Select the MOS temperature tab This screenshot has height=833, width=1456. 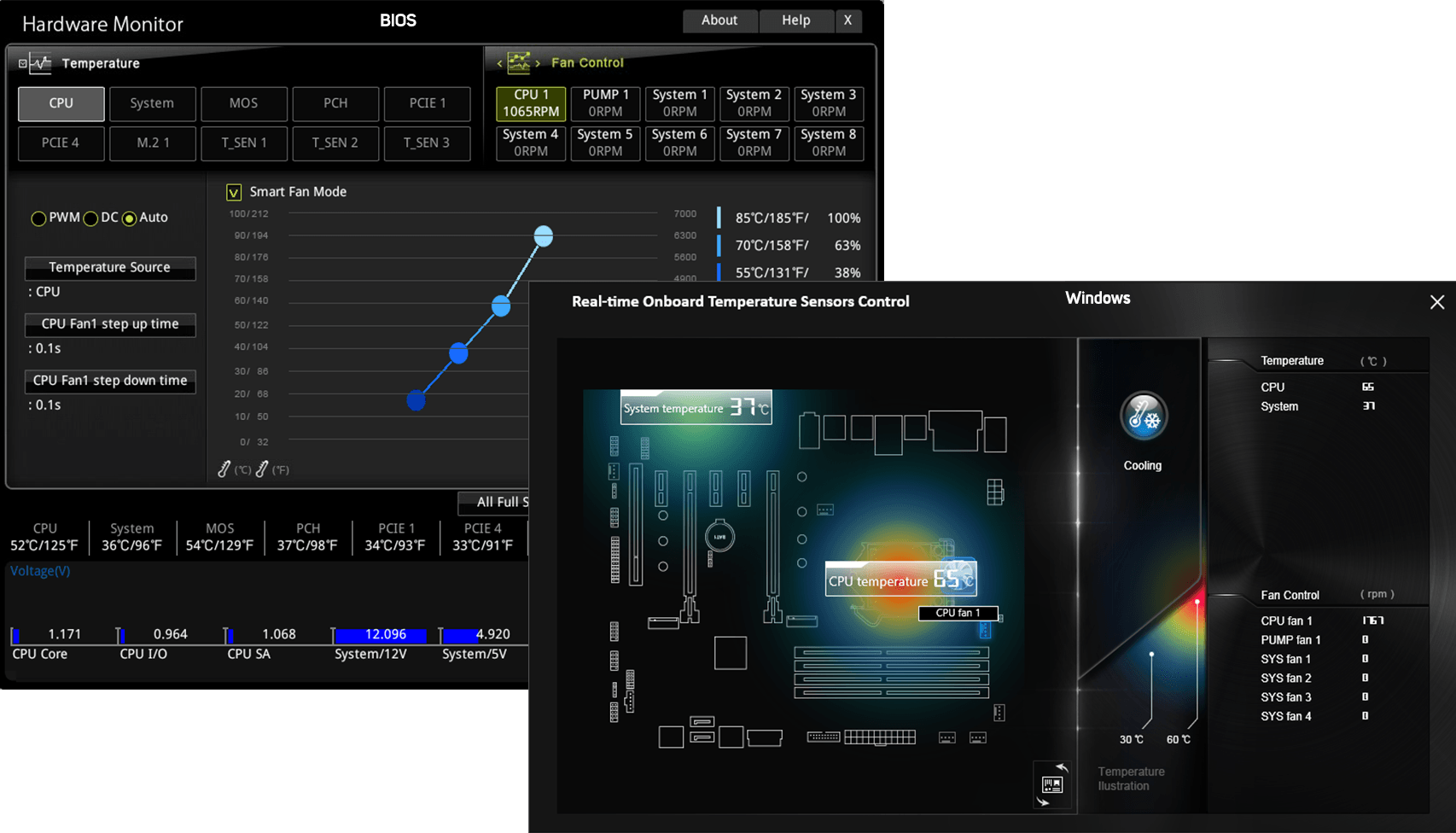tap(243, 103)
